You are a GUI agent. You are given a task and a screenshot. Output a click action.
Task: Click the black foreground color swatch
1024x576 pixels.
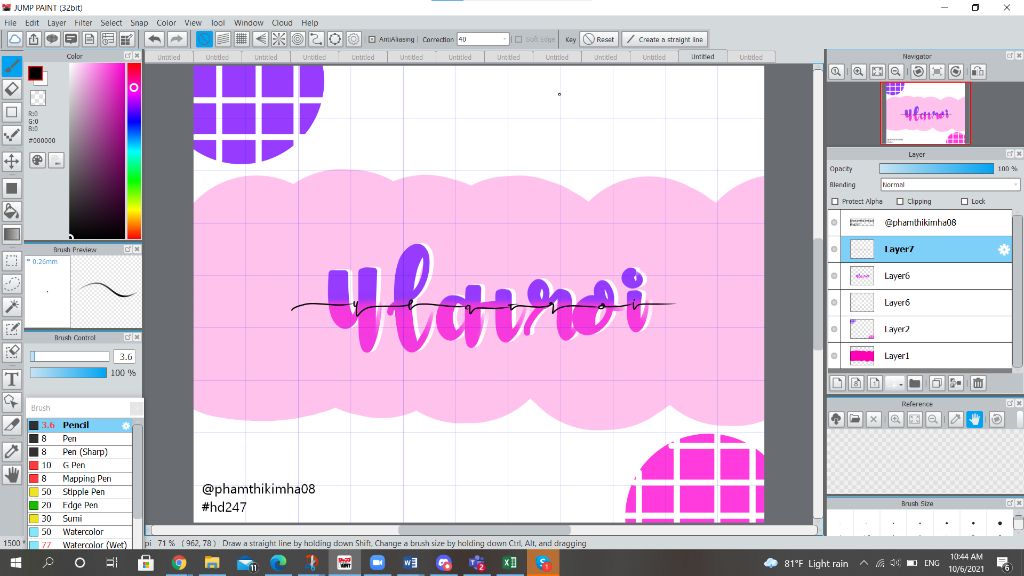tap(35, 73)
